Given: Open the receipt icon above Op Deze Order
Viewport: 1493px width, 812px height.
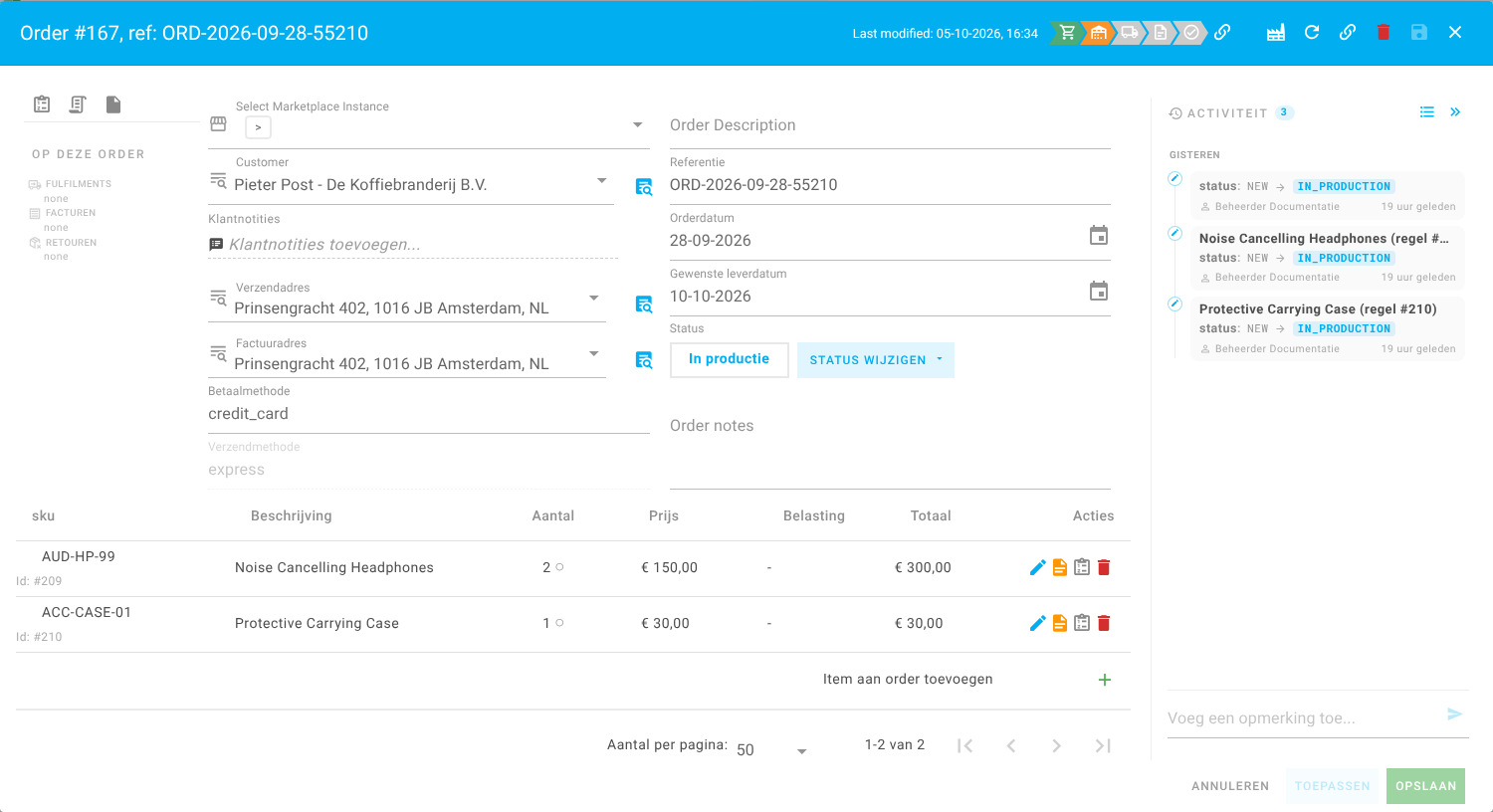Looking at the screenshot, I should click(x=78, y=104).
